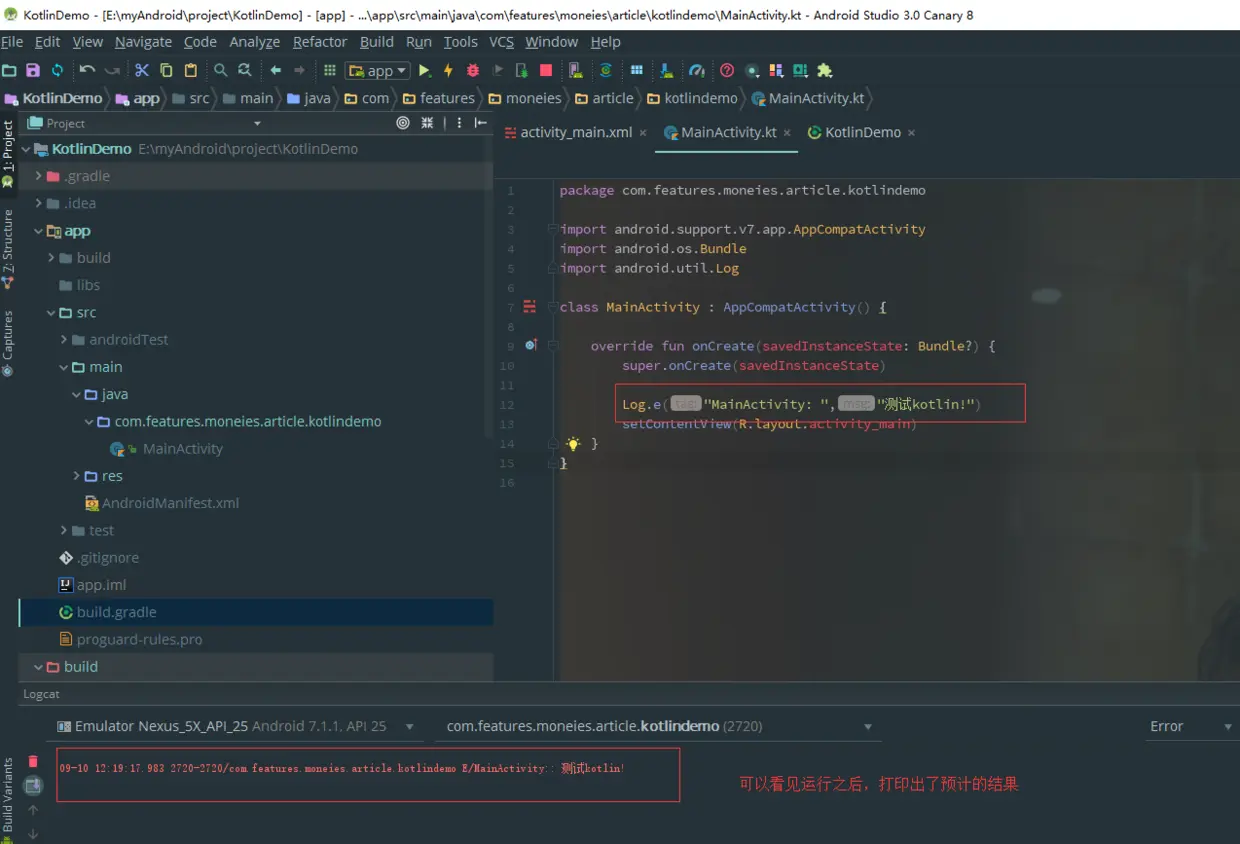Navigate back with the left arrow icon

pos(275,70)
